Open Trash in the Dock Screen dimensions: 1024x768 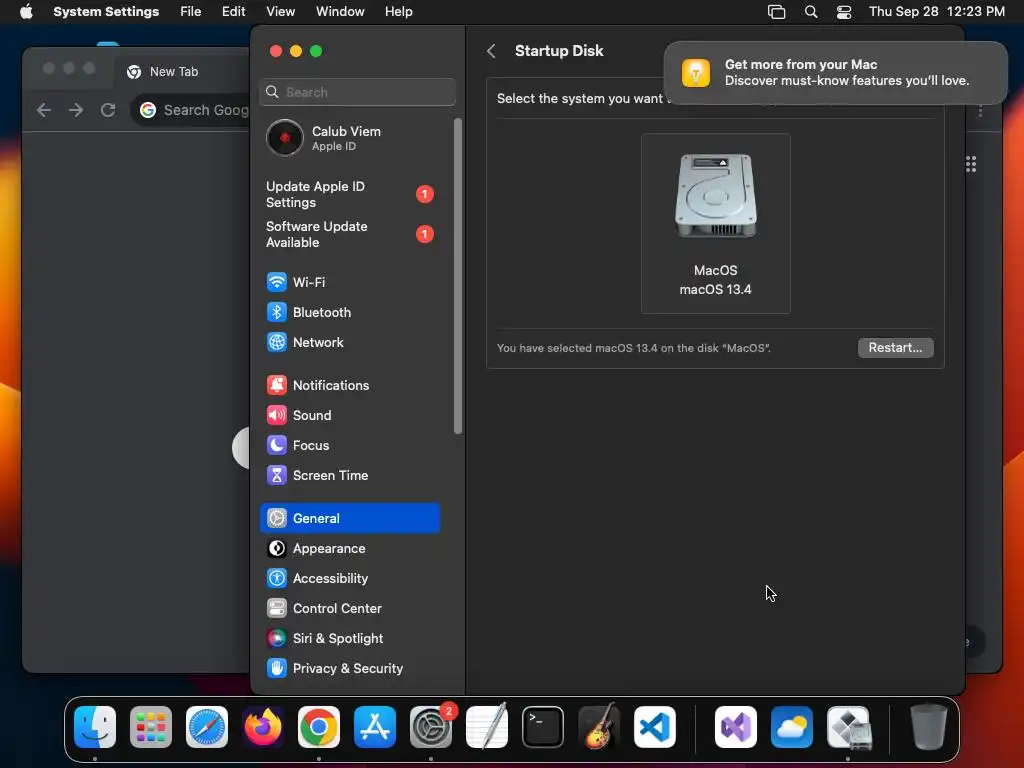929,727
